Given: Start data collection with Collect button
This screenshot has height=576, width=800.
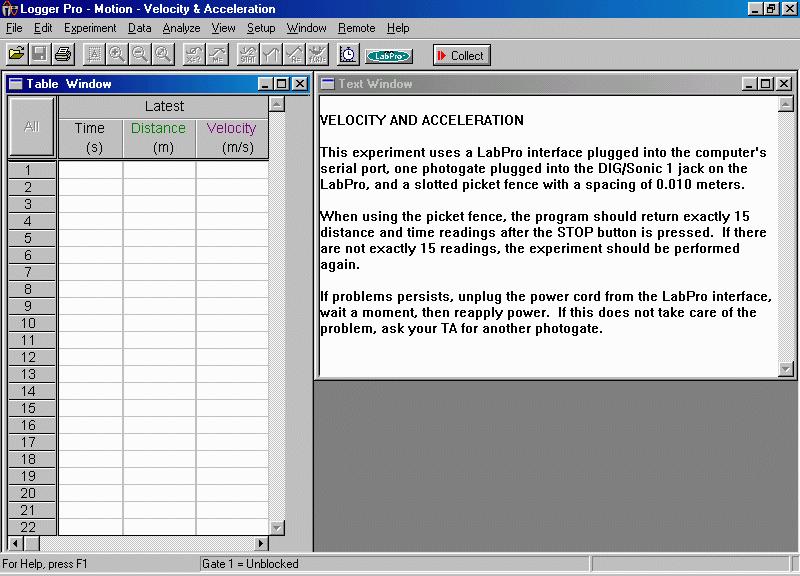Looking at the screenshot, I should 461,55.
